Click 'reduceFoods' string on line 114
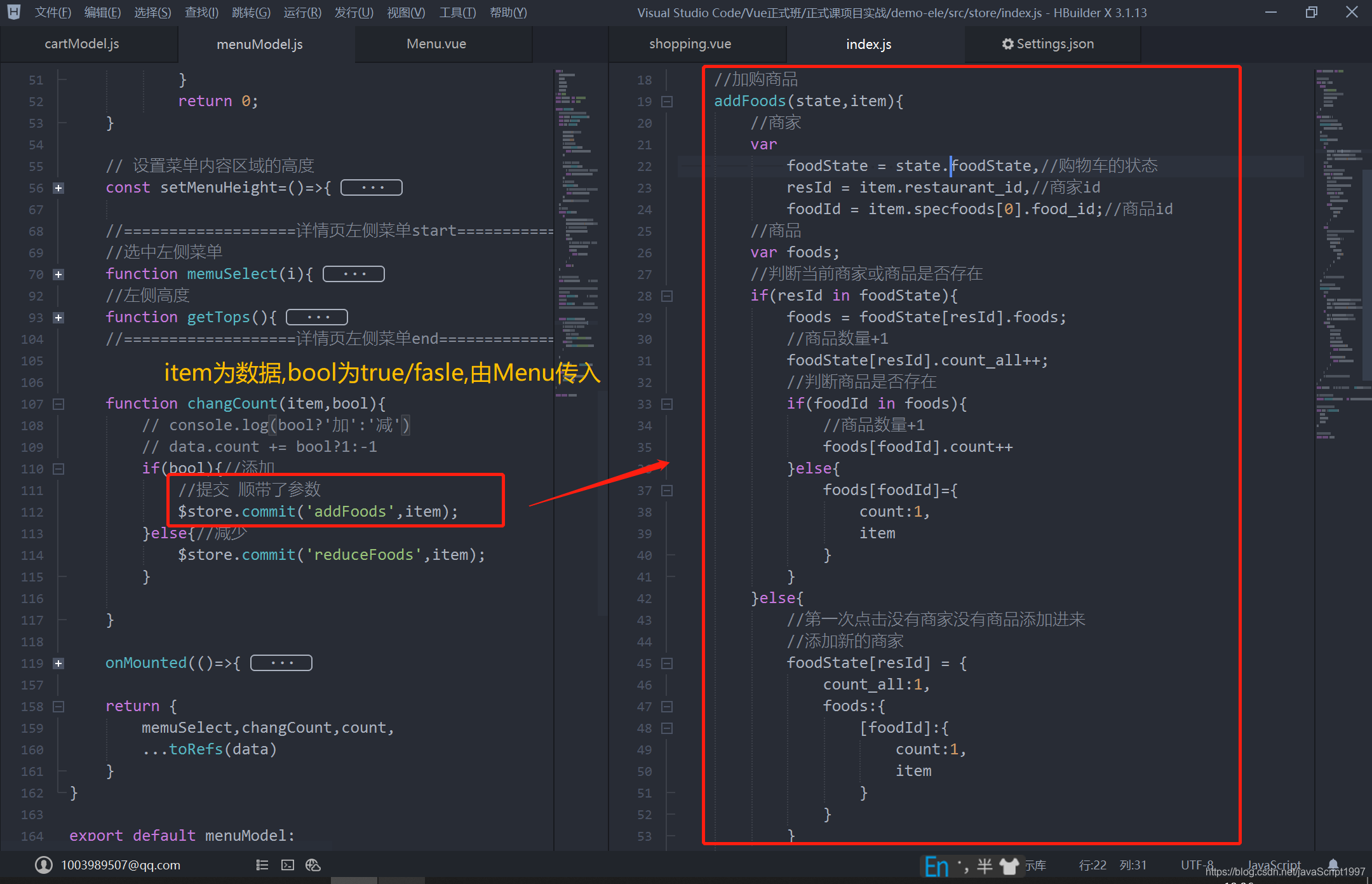Image resolution: width=1372 pixels, height=884 pixels. point(364,555)
